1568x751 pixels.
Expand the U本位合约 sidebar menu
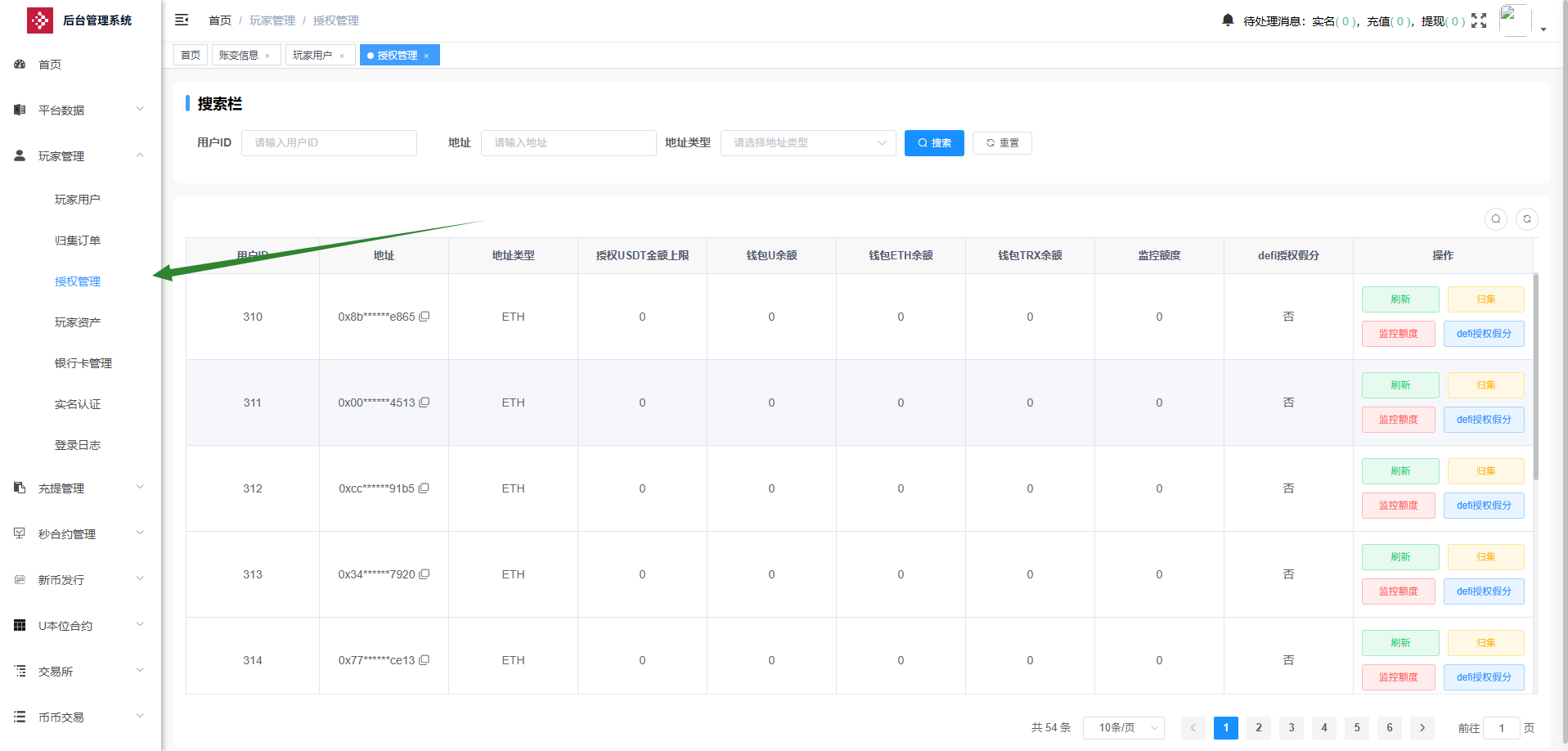(80, 625)
